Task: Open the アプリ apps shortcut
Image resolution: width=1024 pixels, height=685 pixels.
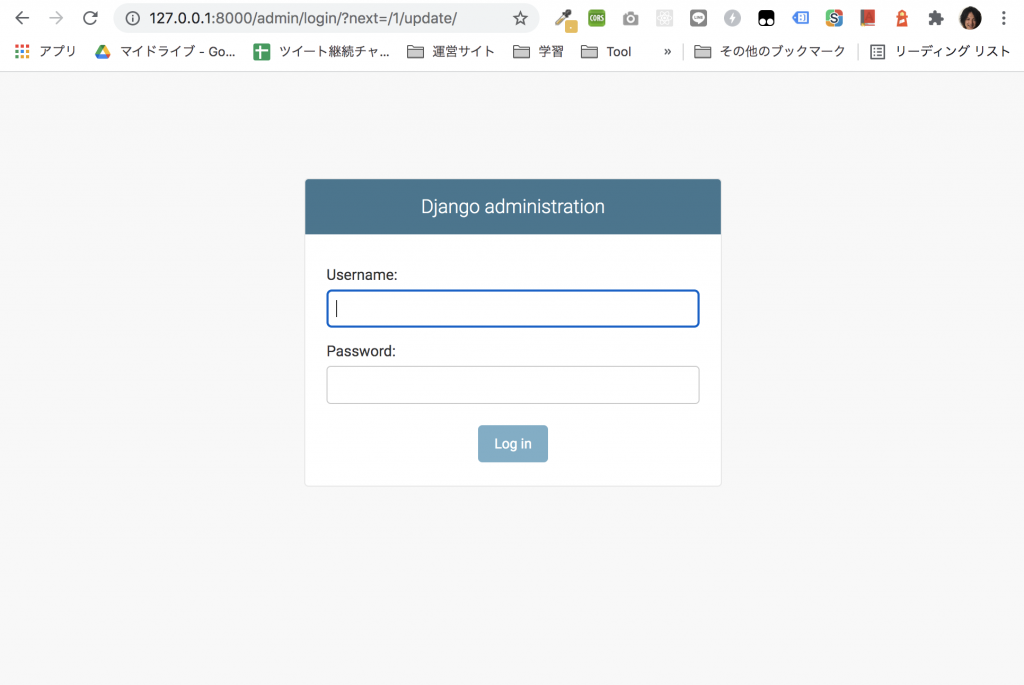Action: [46, 52]
